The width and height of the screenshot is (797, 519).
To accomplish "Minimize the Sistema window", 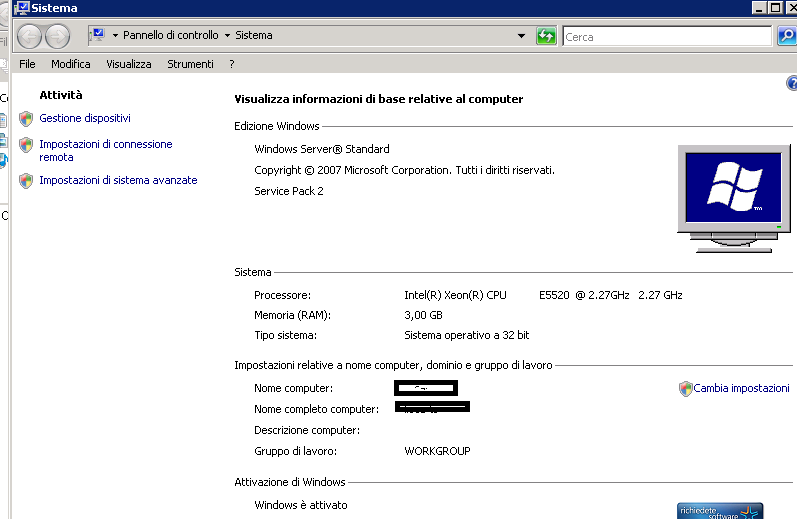I will pos(759,8).
